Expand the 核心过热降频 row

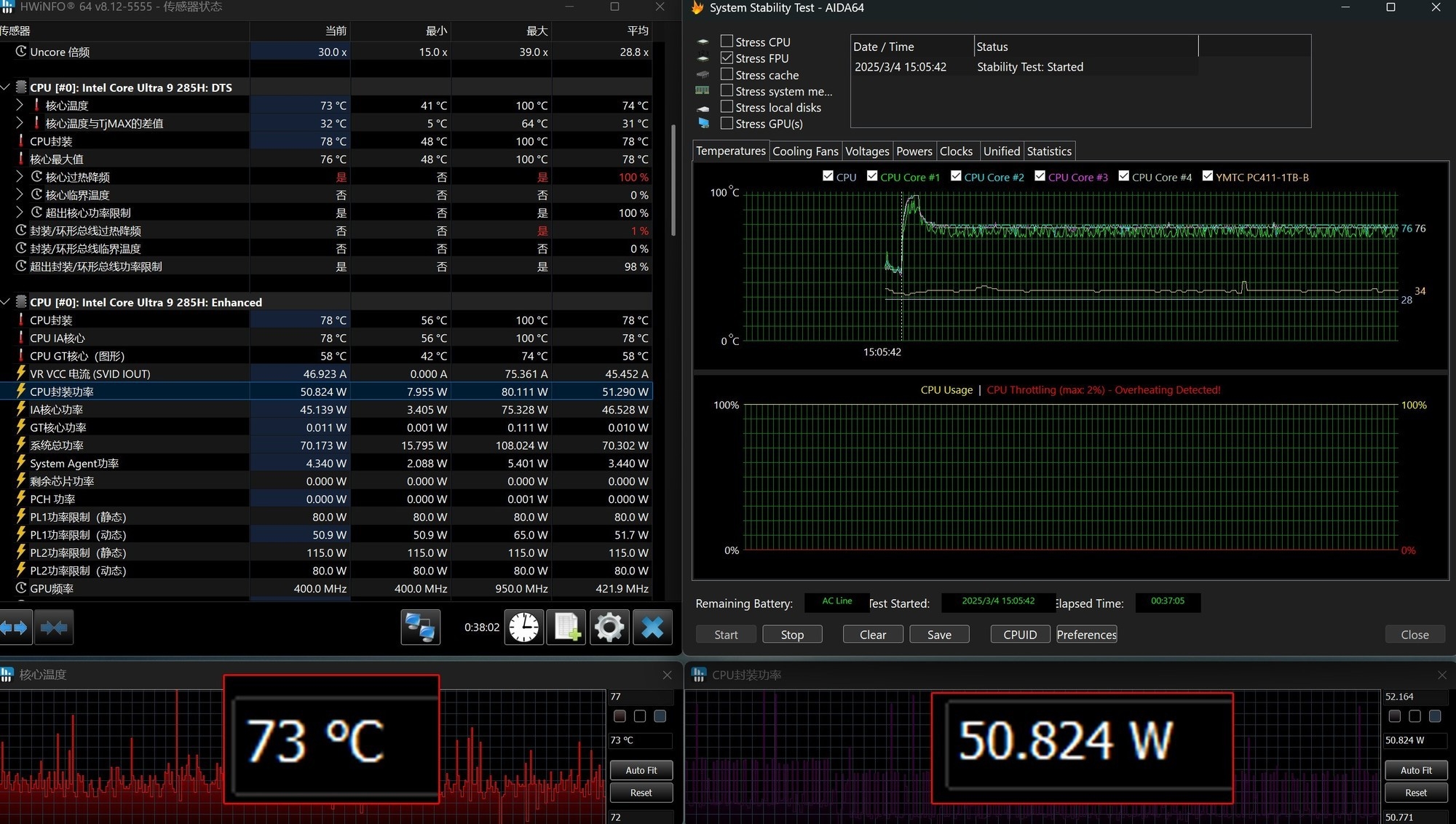tap(20, 177)
